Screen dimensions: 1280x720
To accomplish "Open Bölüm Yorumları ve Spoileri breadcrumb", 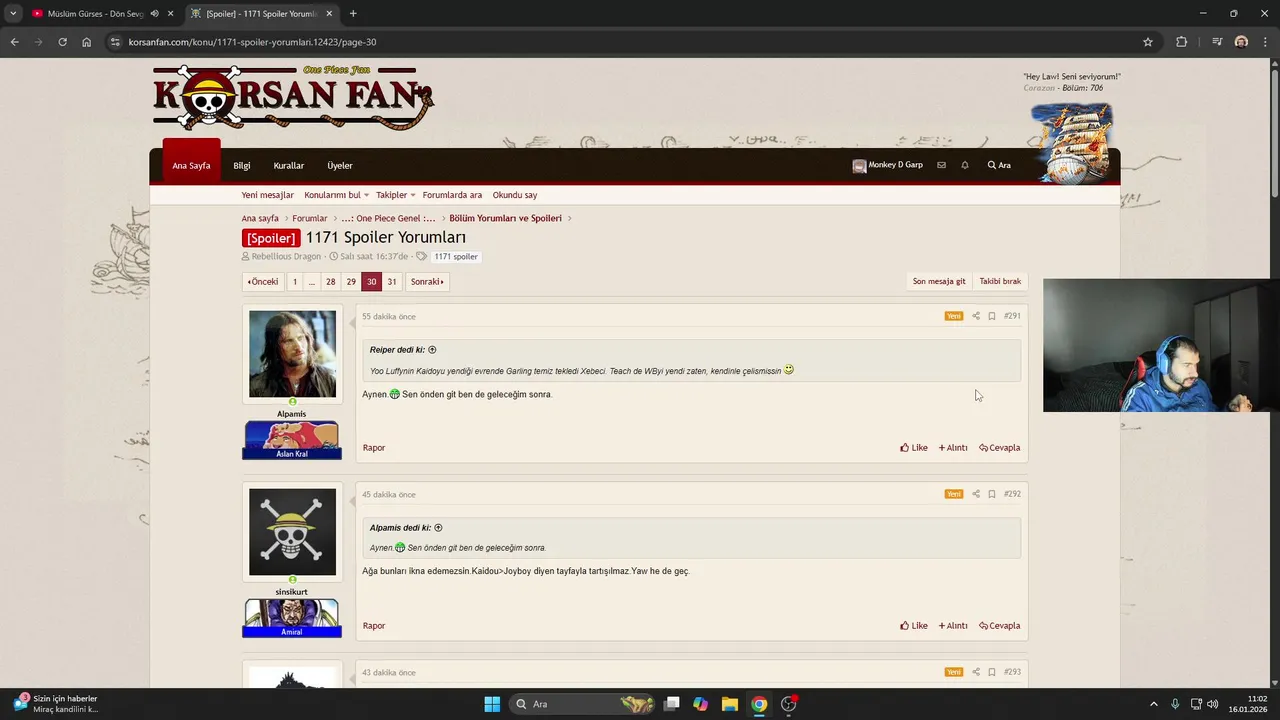I will click(505, 218).
